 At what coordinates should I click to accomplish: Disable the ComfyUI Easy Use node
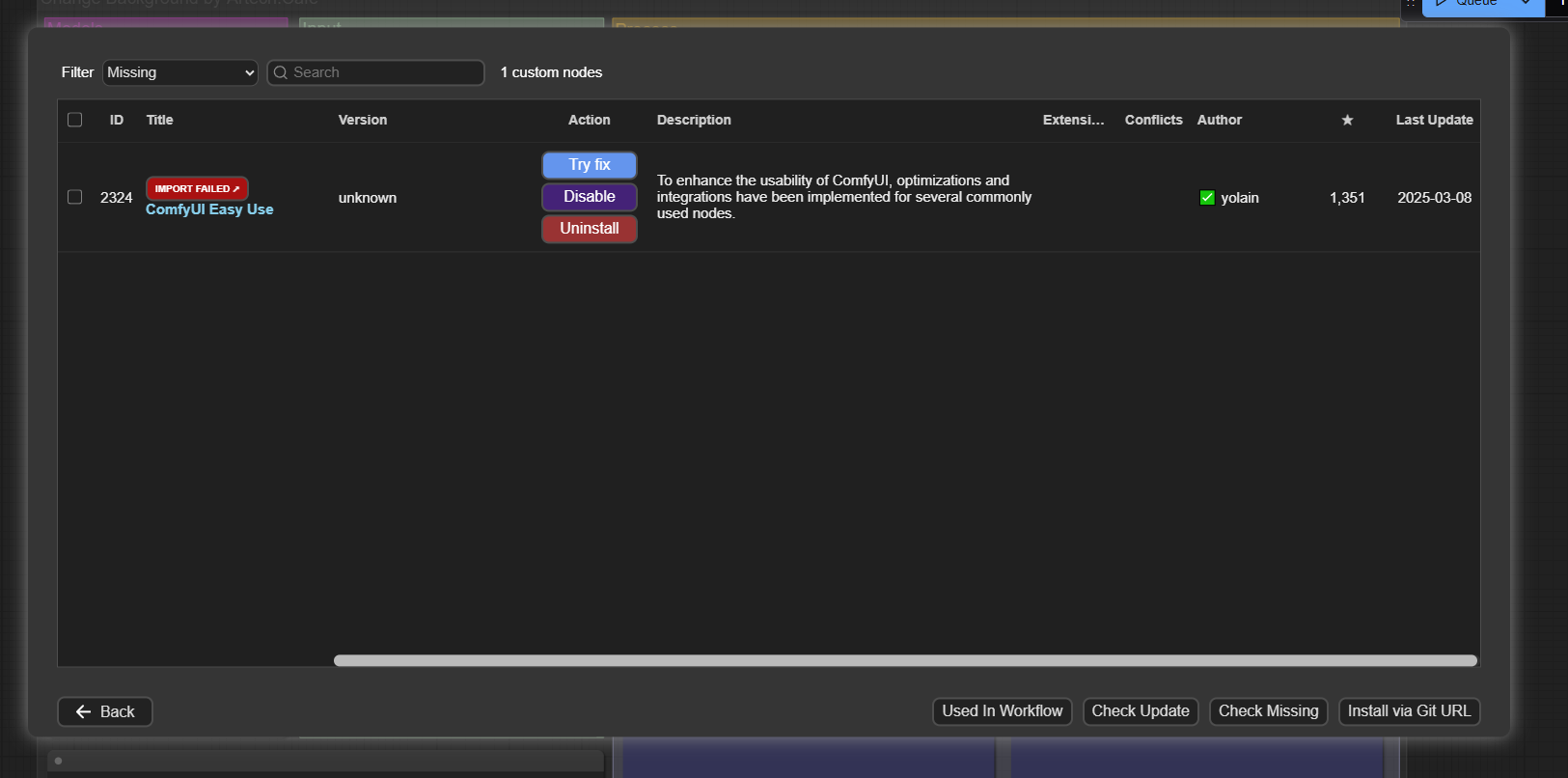[x=589, y=197]
